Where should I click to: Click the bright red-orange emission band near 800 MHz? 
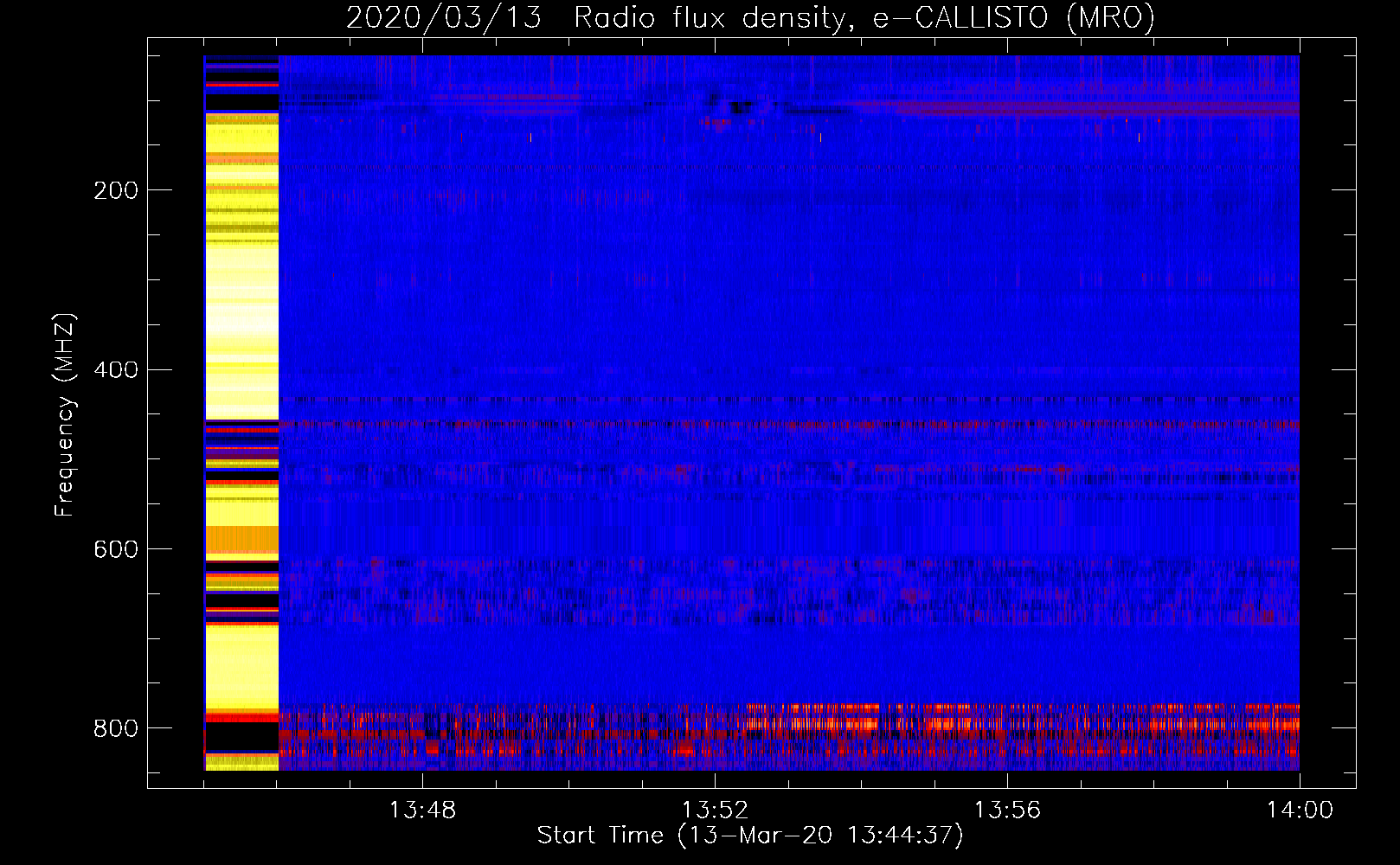(x=1024, y=719)
